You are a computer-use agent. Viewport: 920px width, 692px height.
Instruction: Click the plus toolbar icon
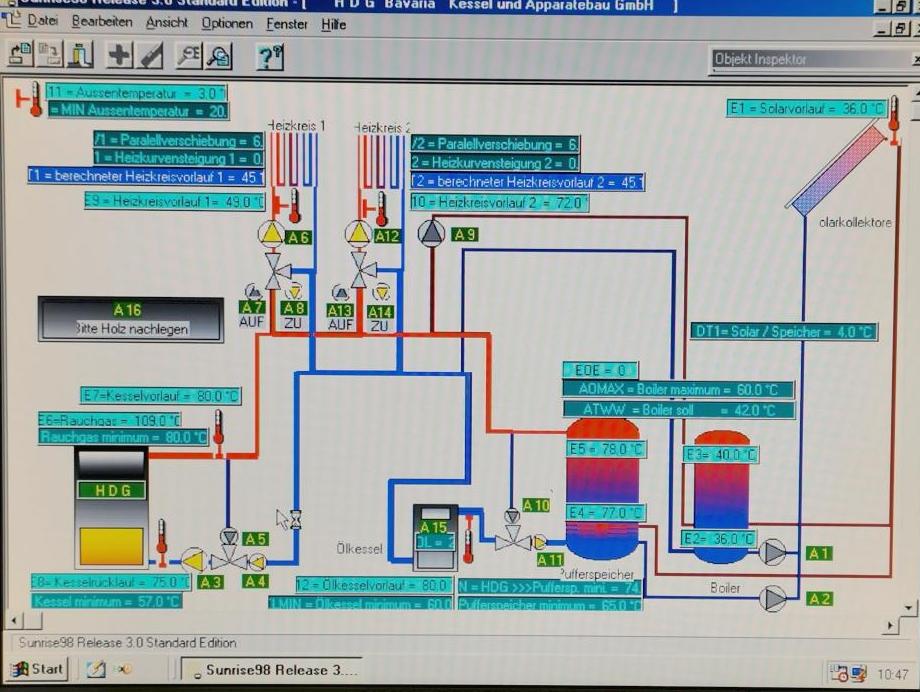[x=119, y=56]
